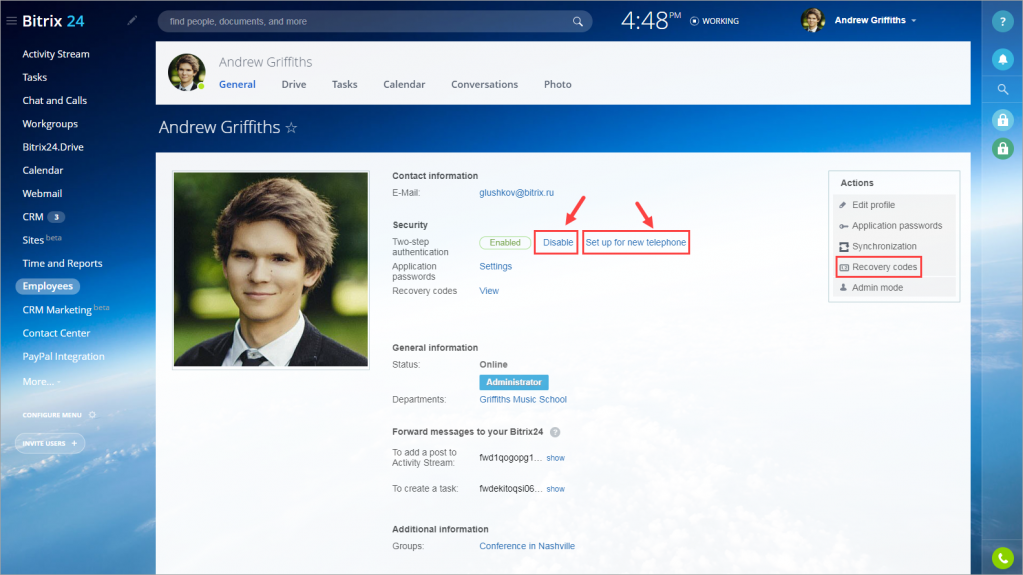Open Bitrix24.Drive in the sidebar
This screenshot has height=575, width=1023.
click(53, 147)
